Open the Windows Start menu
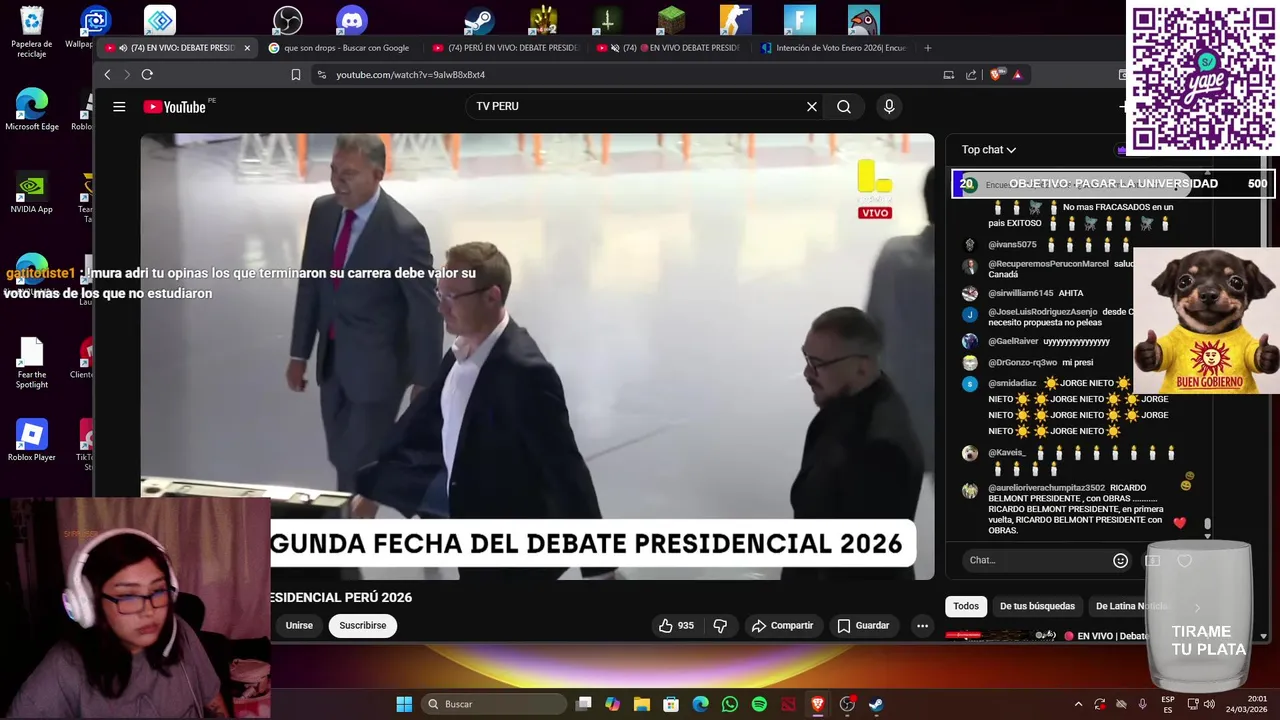Image resolution: width=1280 pixels, height=720 pixels. tap(404, 704)
